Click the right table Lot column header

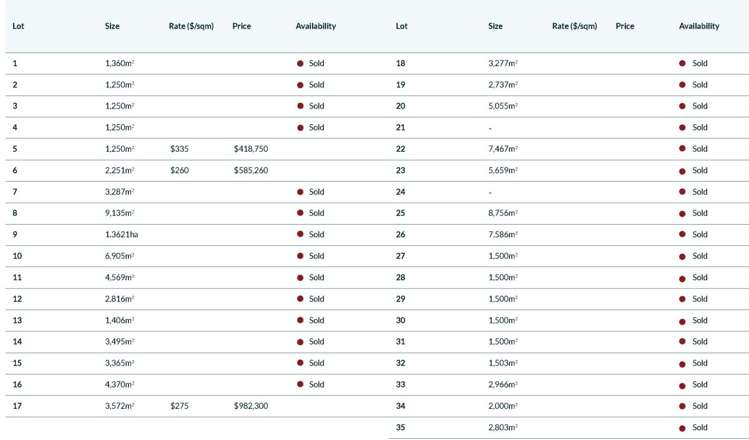402,26
